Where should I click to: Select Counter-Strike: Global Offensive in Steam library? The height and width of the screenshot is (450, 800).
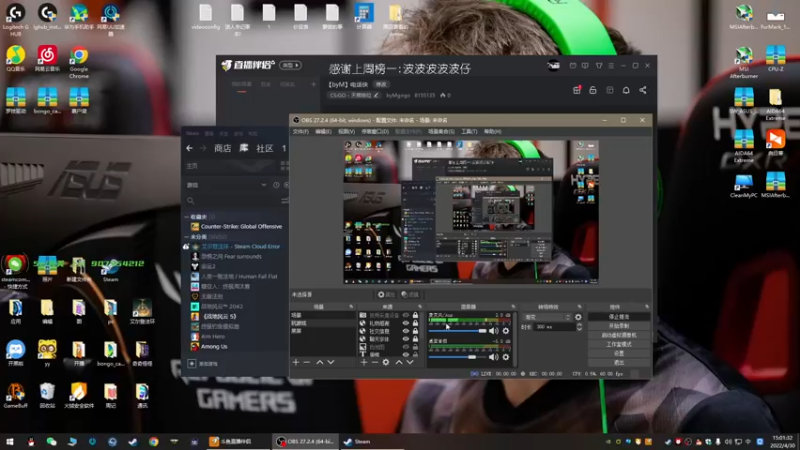point(241,227)
